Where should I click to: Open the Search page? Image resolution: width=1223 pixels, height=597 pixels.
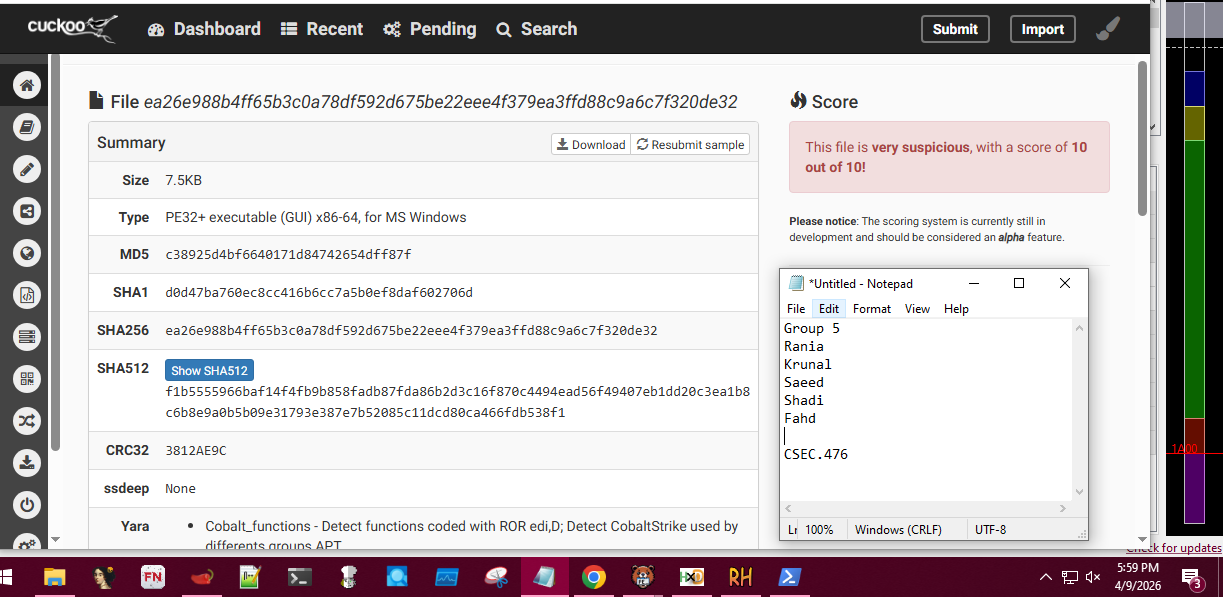point(537,29)
